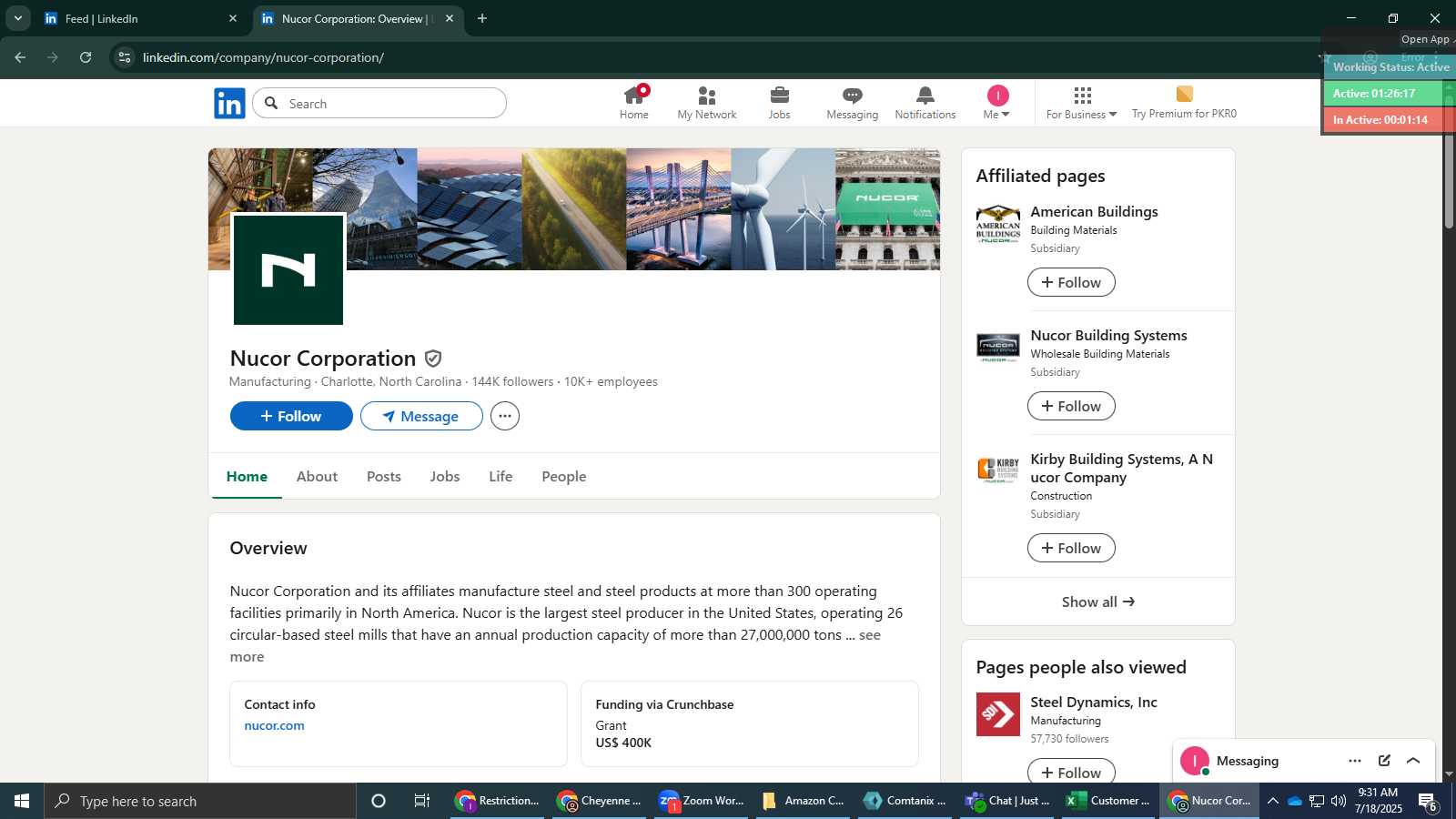The image size is (1456, 819).
Task: Click Steel Dynamics logo thumbnail
Action: pos(998,714)
